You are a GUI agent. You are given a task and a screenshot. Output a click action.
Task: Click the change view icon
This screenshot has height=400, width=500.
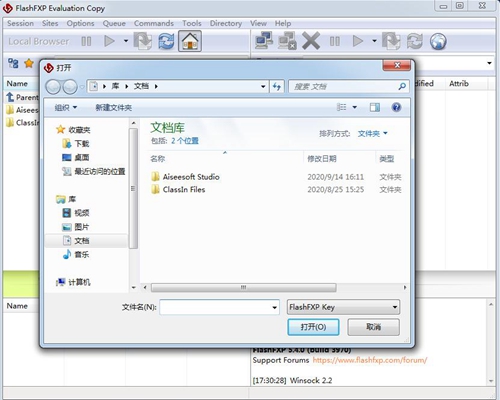(x=341, y=107)
